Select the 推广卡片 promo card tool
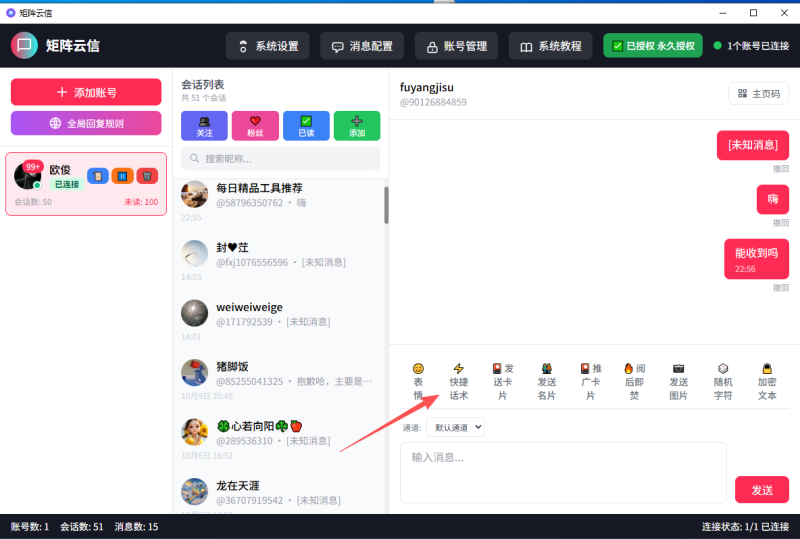Viewport: 800px width, 539px height. click(x=591, y=381)
